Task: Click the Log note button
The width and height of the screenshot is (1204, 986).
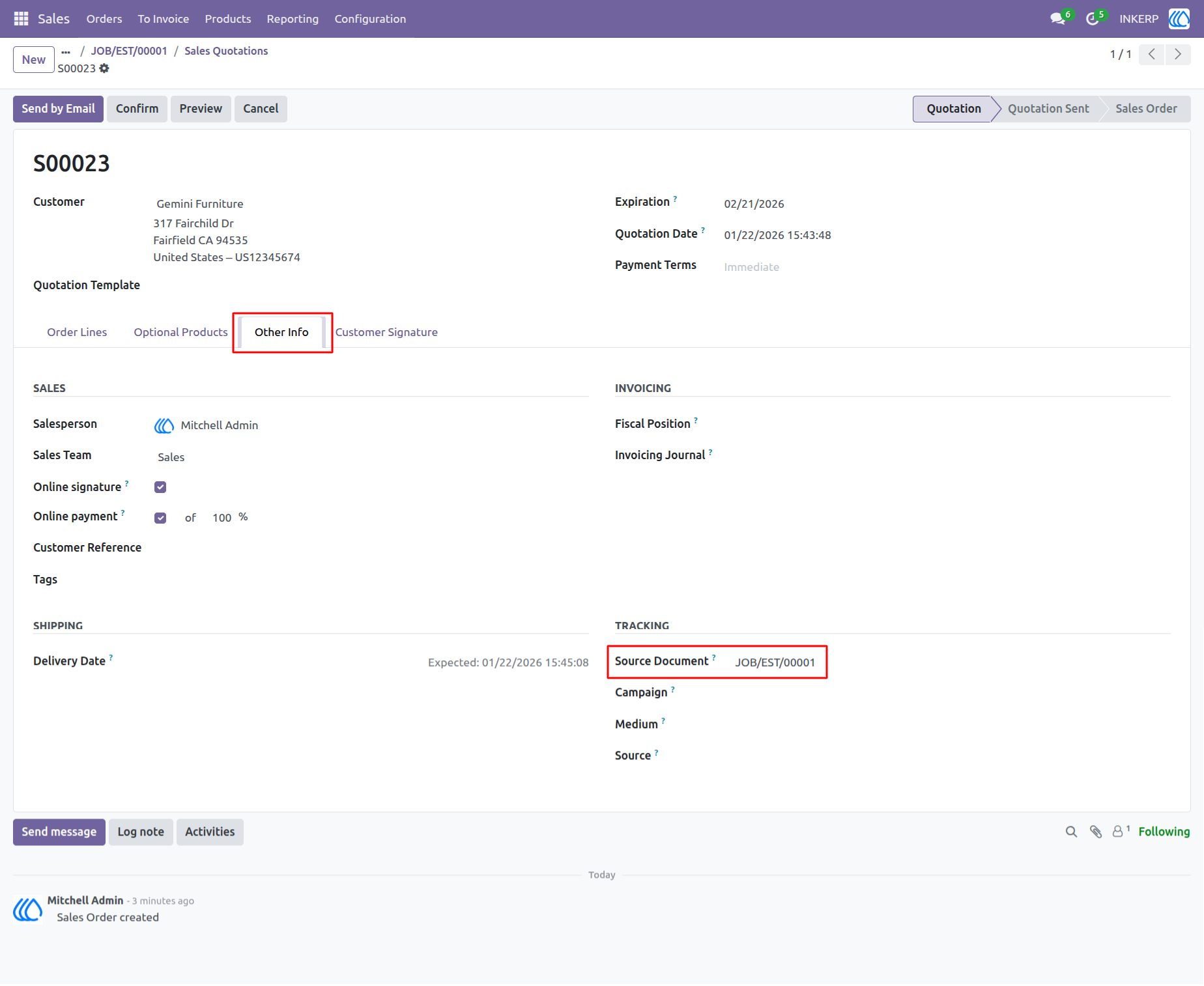Action: pyautogui.click(x=141, y=832)
